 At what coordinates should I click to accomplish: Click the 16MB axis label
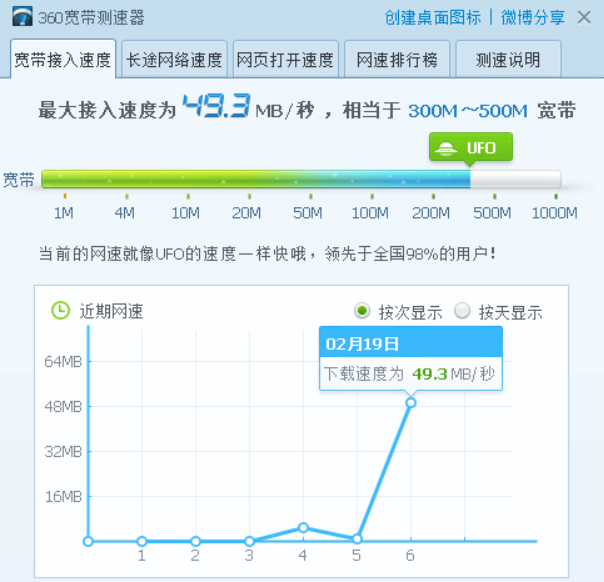point(63,497)
